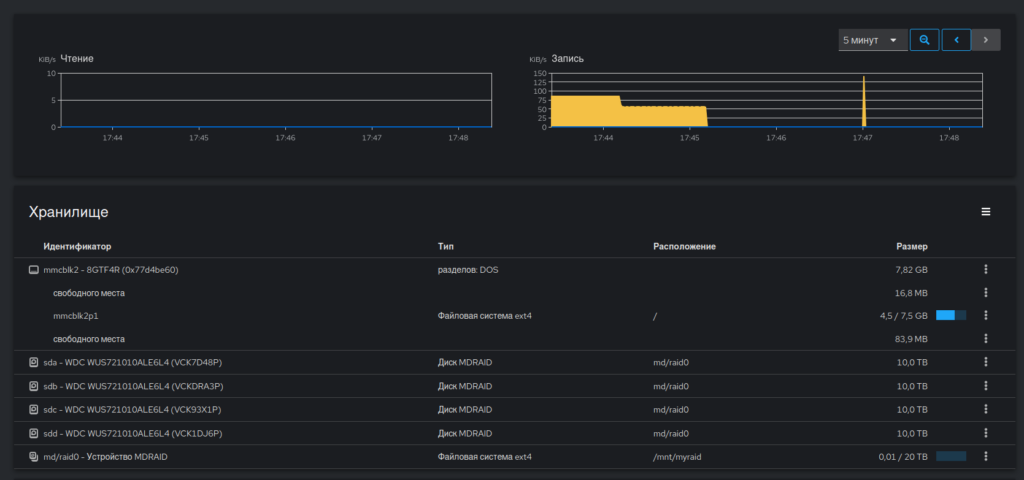Click the Размер column header

912,246
